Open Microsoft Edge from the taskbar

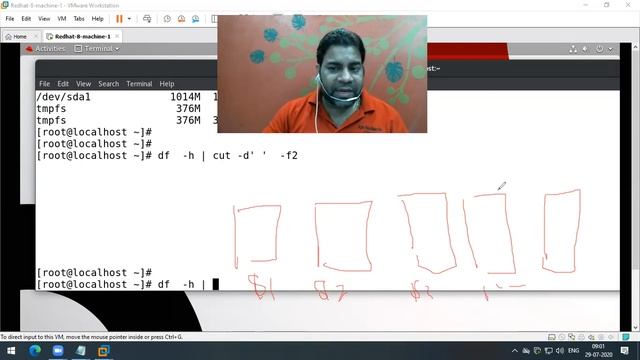pos(35,351)
